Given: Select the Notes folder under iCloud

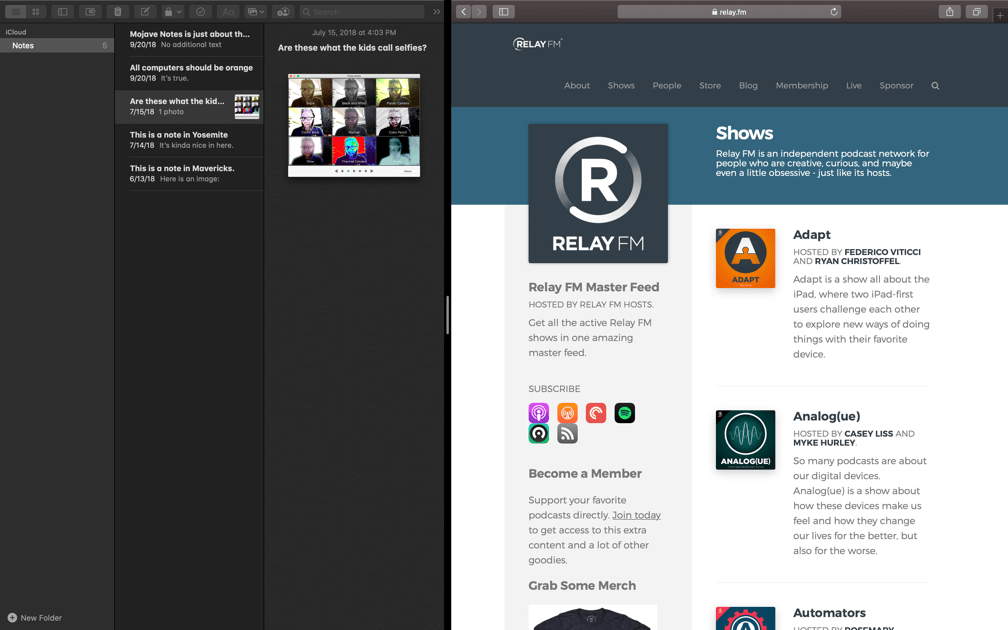Looking at the screenshot, I should tap(57, 46).
